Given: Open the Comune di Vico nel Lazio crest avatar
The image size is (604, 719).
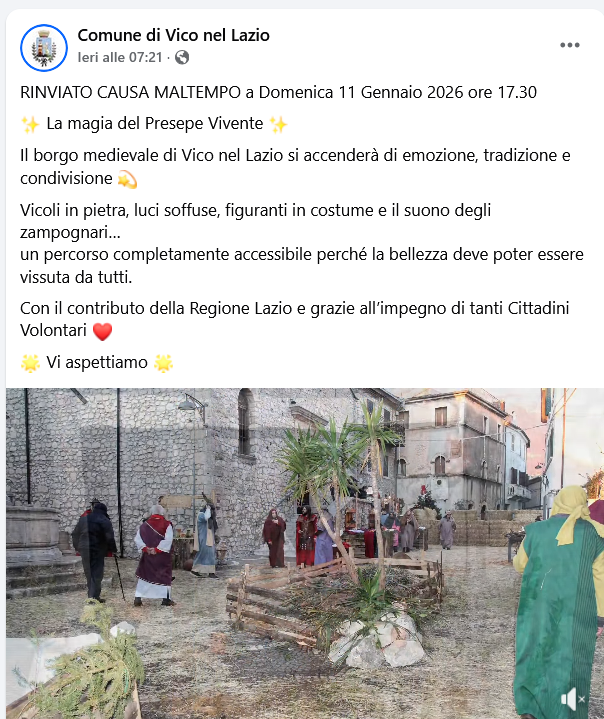Looking at the screenshot, I should click(44, 48).
